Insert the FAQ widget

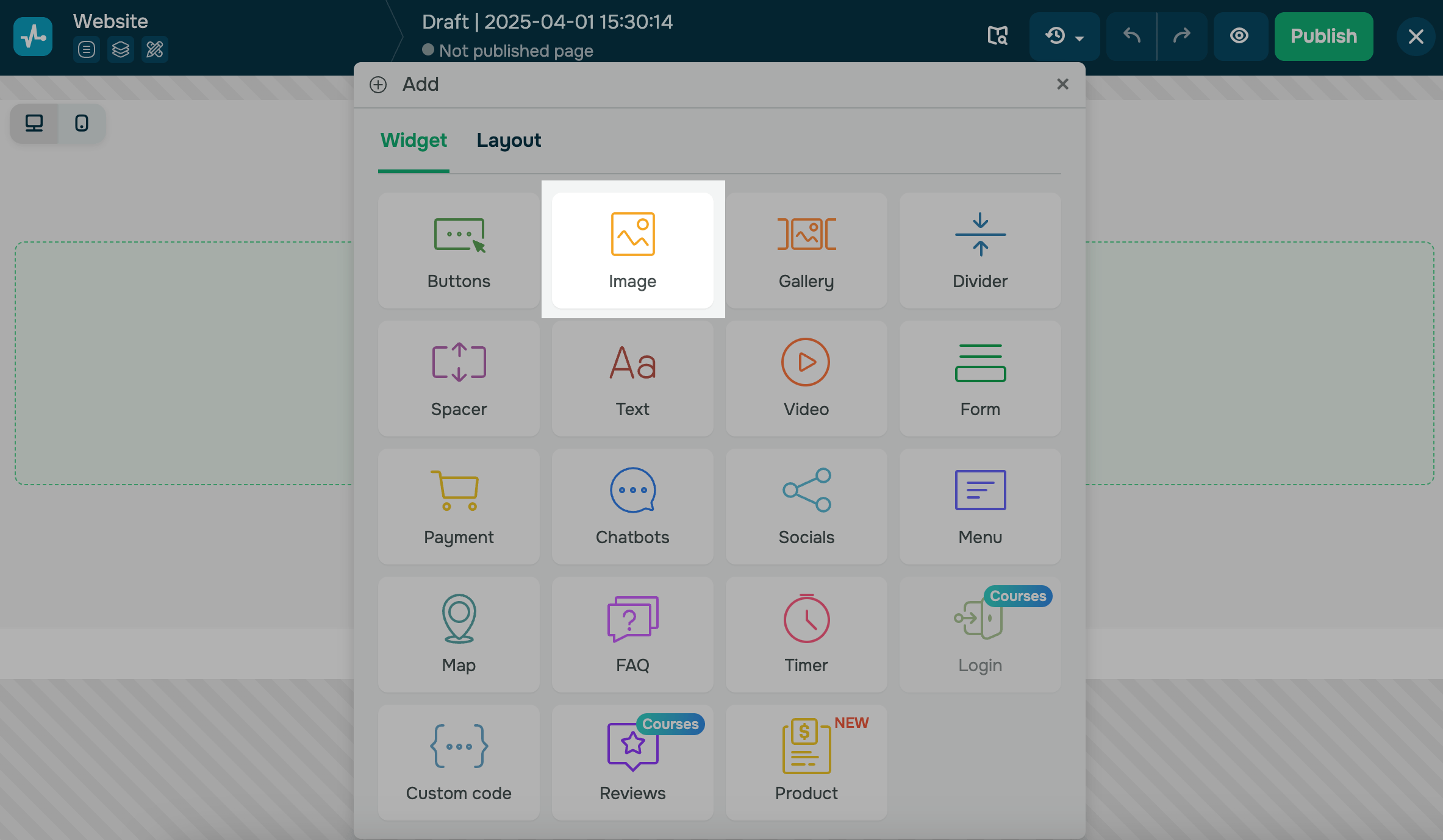tap(632, 634)
